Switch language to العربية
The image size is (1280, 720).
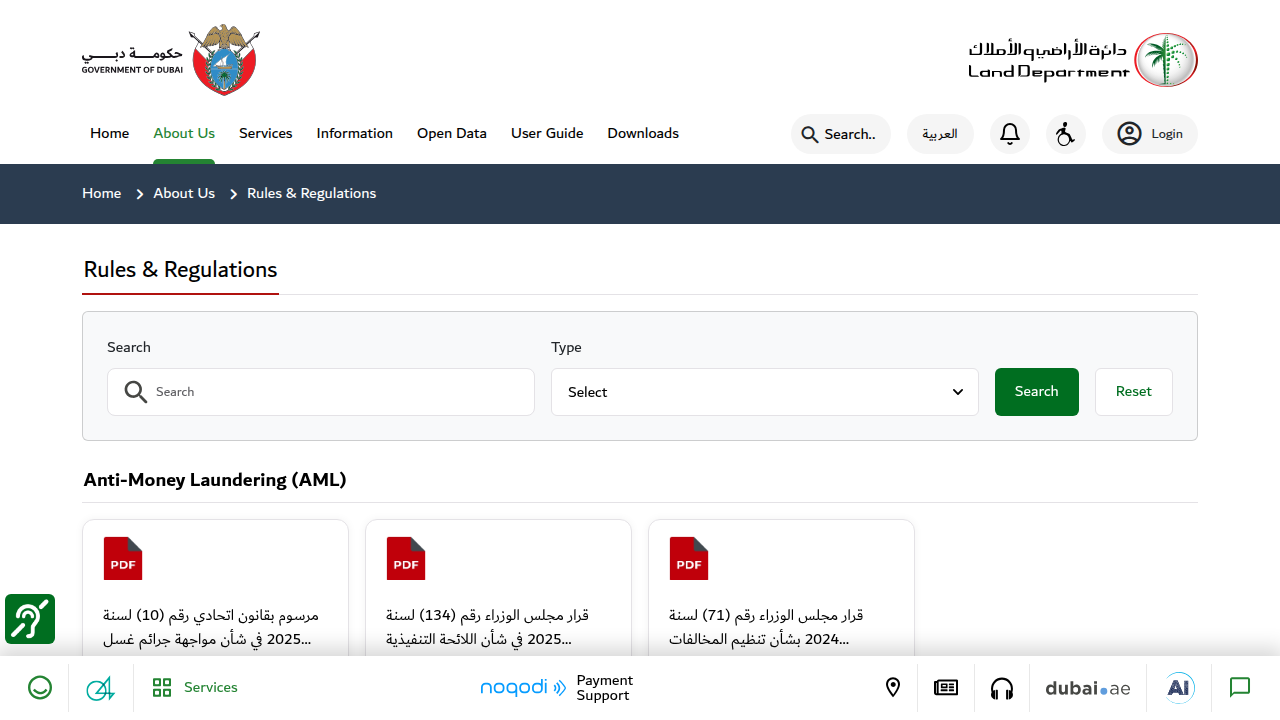pos(940,134)
